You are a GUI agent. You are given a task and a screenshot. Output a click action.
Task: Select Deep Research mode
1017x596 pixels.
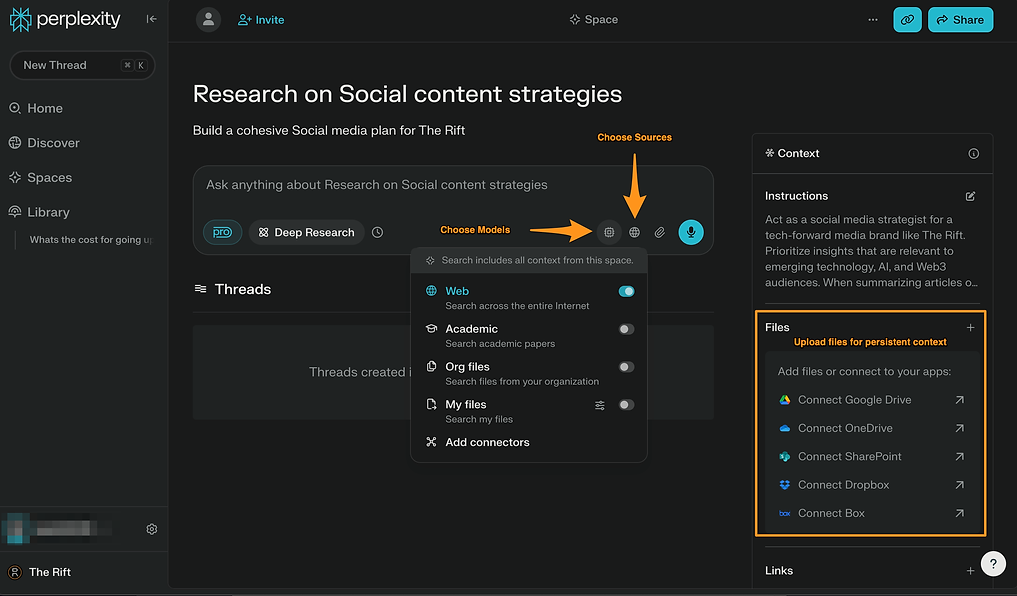click(306, 232)
